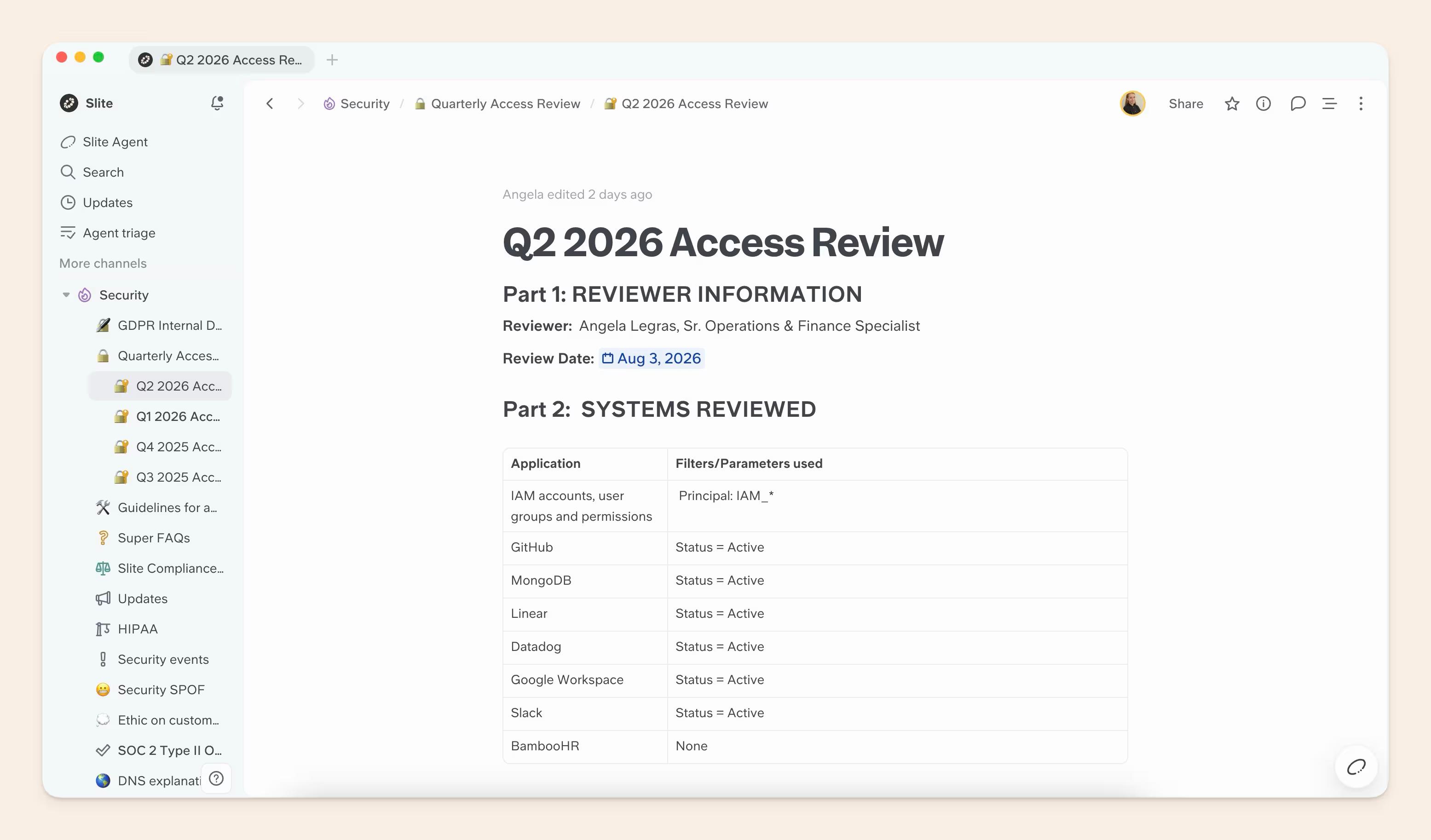This screenshot has width=1431, height=840.
Task: Click 'Filters/Parameters used' column header
Action: click(897, 464)
